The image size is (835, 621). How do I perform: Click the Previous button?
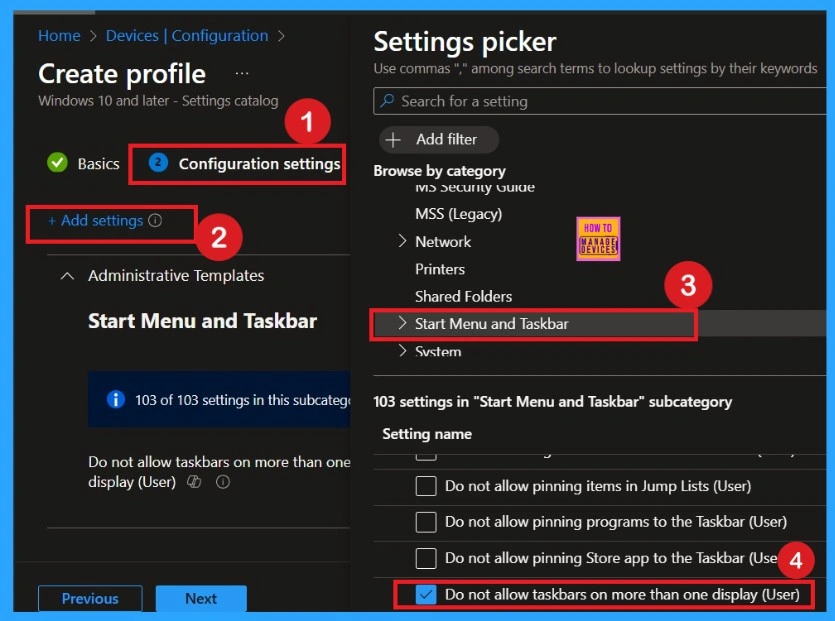(x=89, y=598)
